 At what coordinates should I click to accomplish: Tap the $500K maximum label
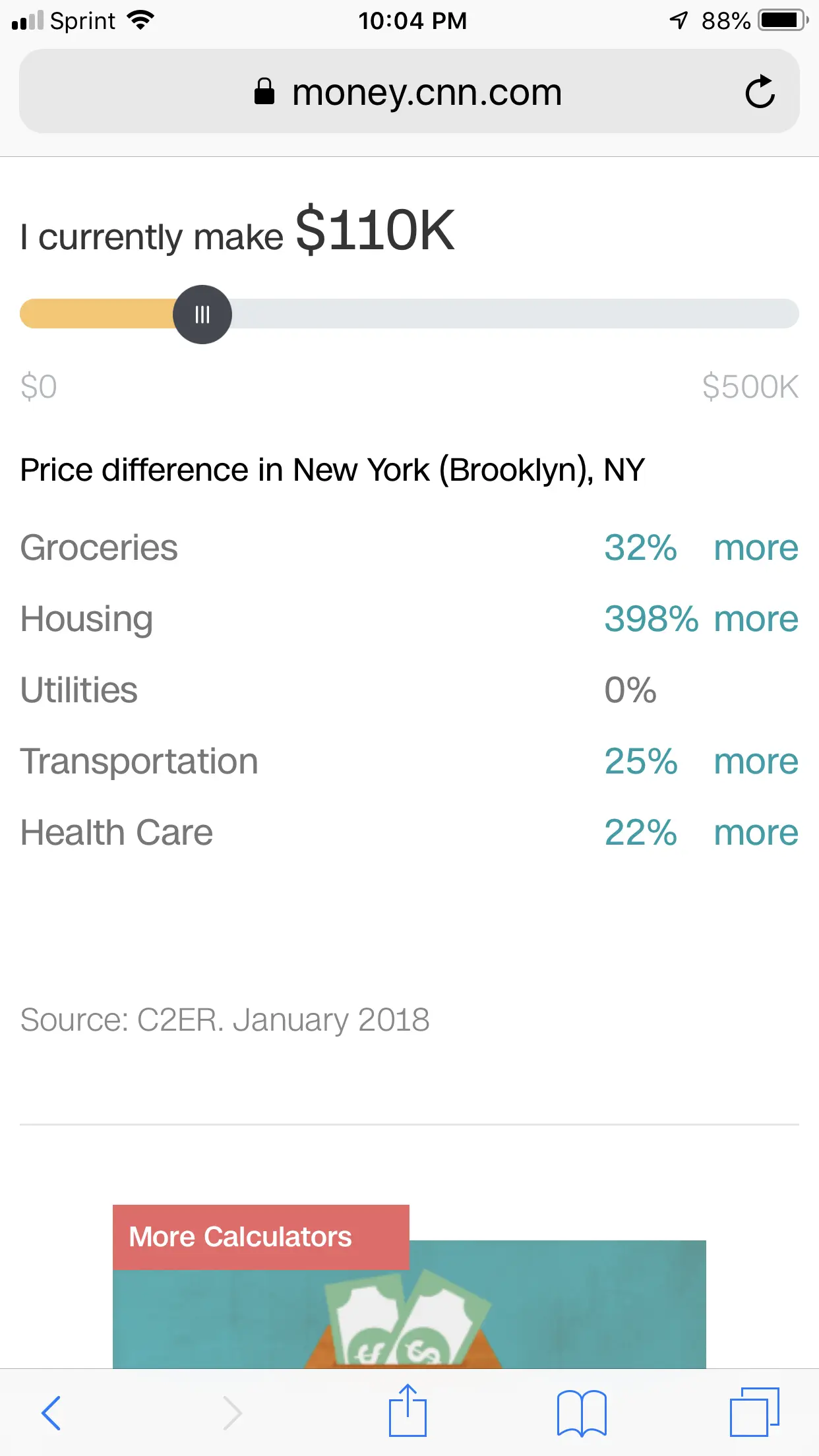point(750,386)
